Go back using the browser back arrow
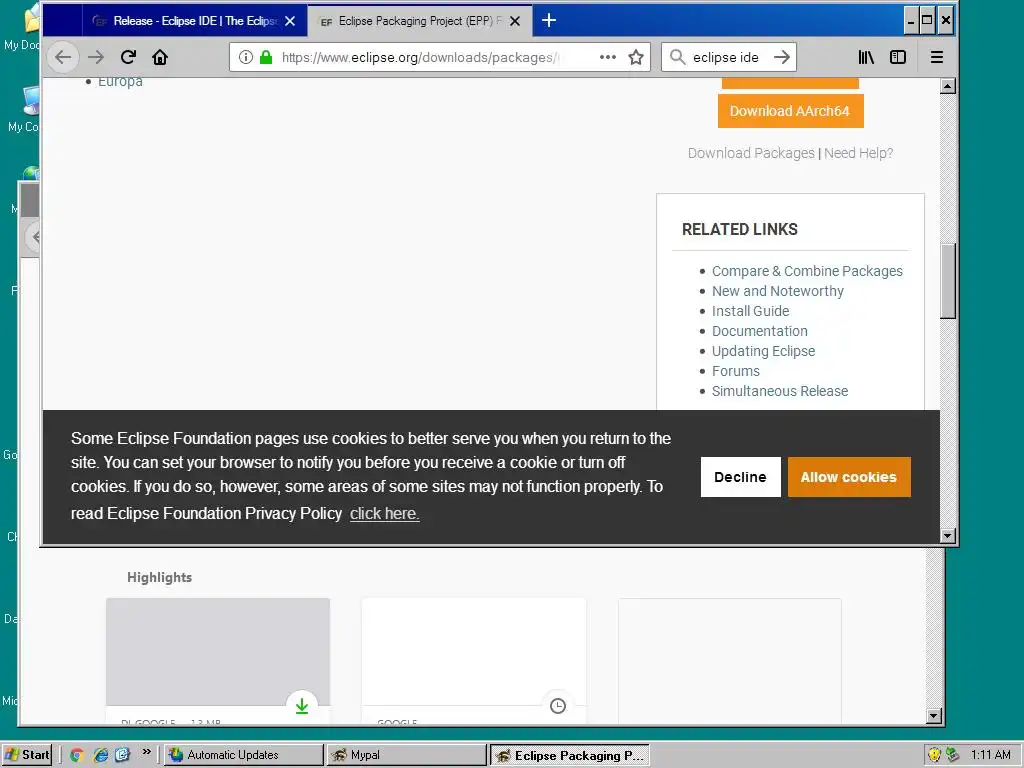The width and height of the screenshot is (1024, 768). pyautogui.click(x=63, y=57)
